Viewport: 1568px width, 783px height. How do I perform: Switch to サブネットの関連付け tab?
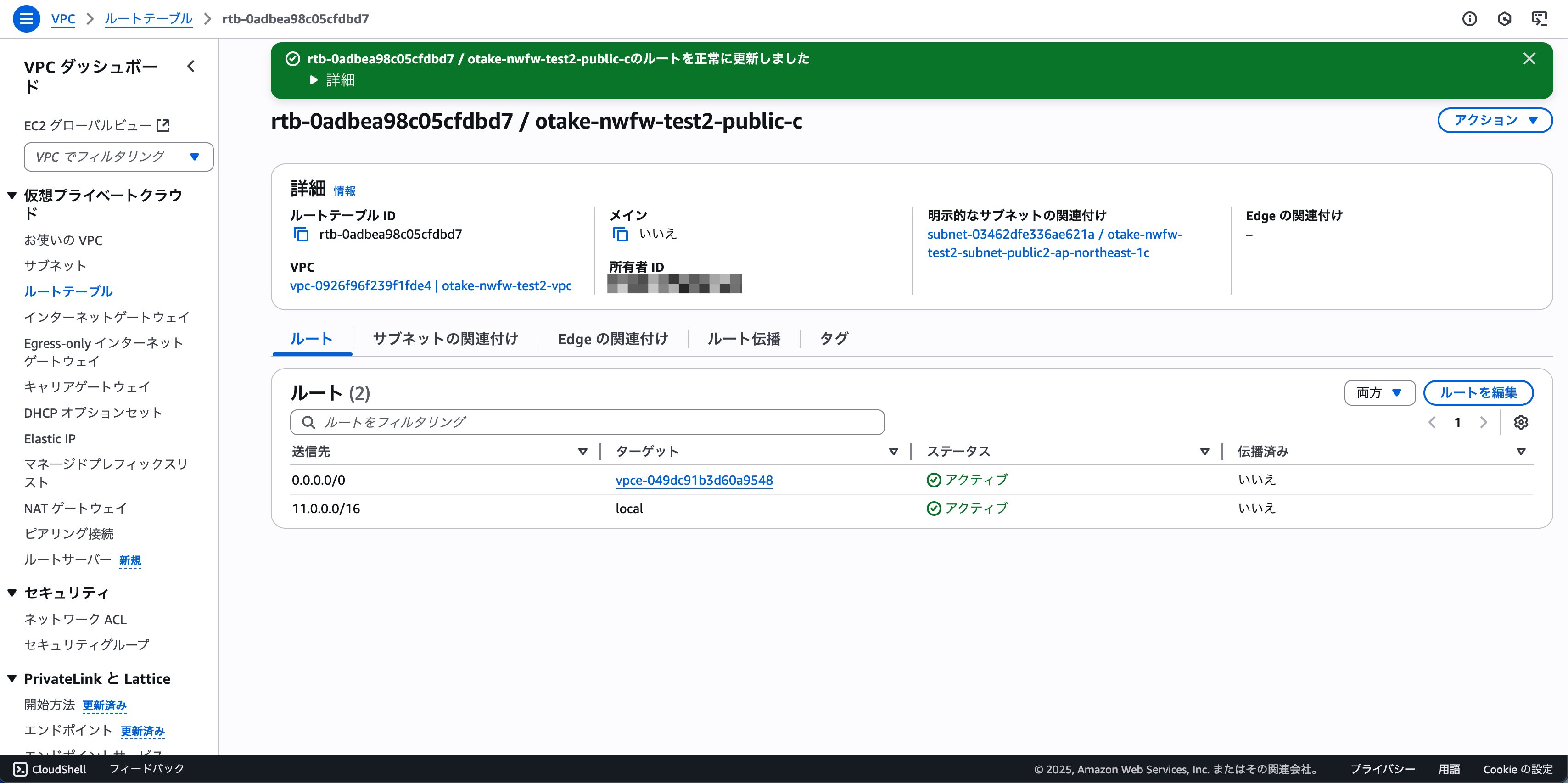(x=446, y=339)
